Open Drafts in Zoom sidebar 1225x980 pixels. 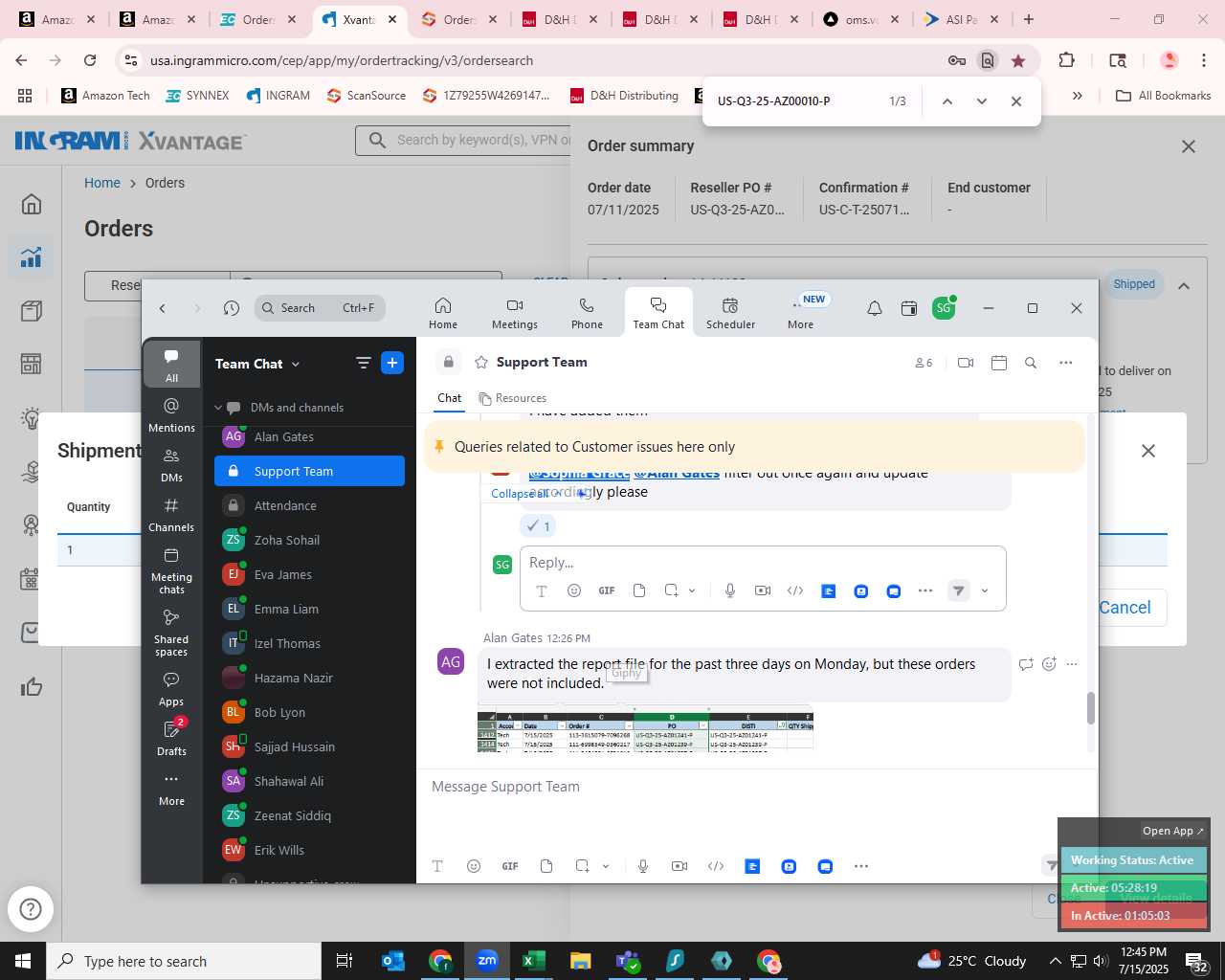click(171, 738)
